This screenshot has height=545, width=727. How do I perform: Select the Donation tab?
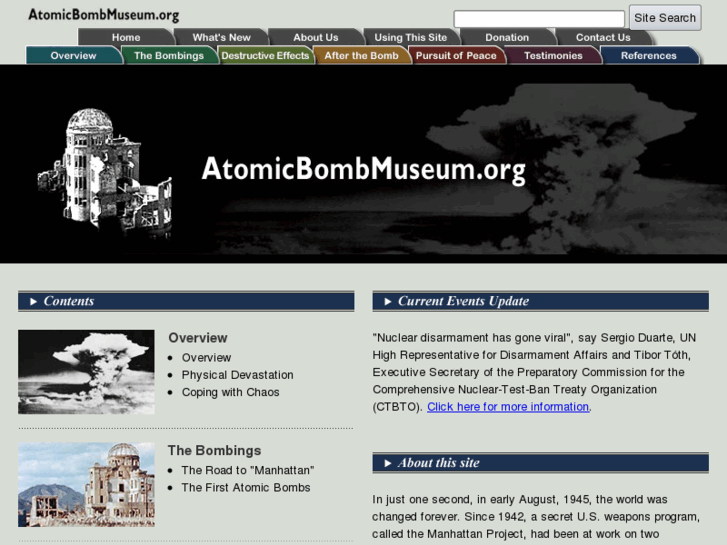[507, 37]
